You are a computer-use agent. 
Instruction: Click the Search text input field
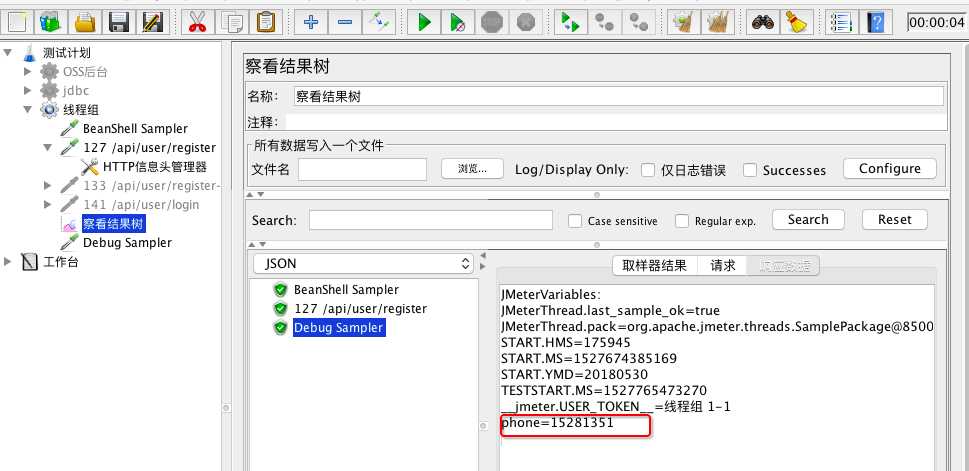[430, 220]
